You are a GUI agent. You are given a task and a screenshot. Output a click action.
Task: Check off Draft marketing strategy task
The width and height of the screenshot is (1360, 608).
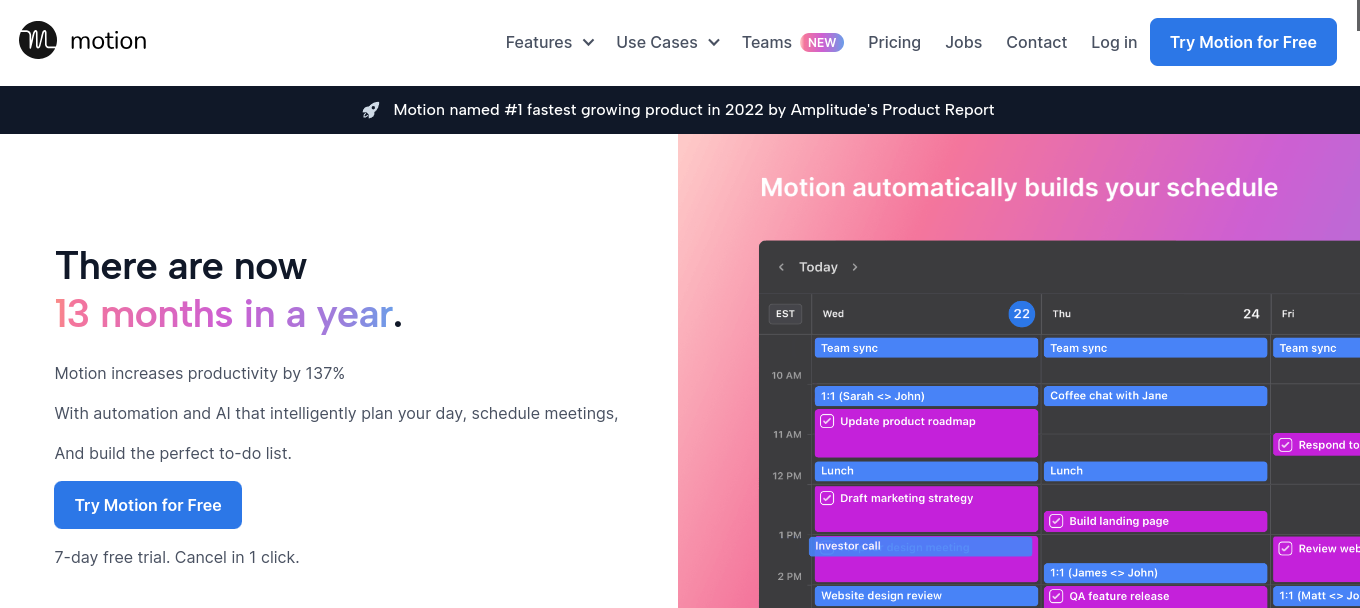(x=827, y=498)
